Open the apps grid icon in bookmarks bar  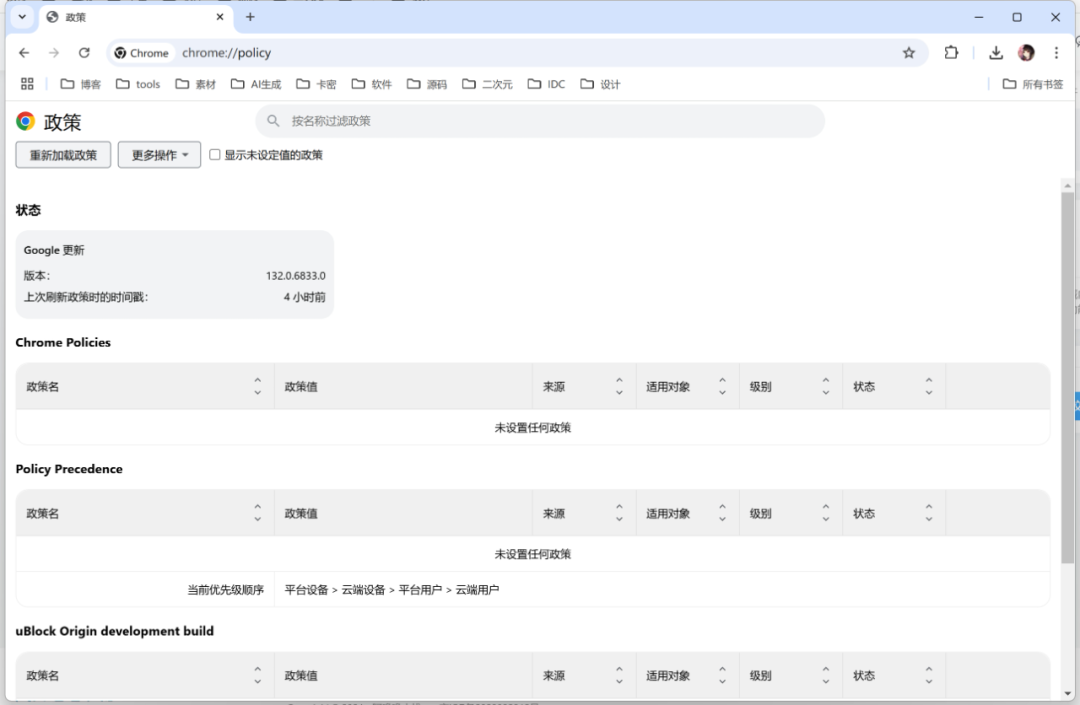coord(28,84)
